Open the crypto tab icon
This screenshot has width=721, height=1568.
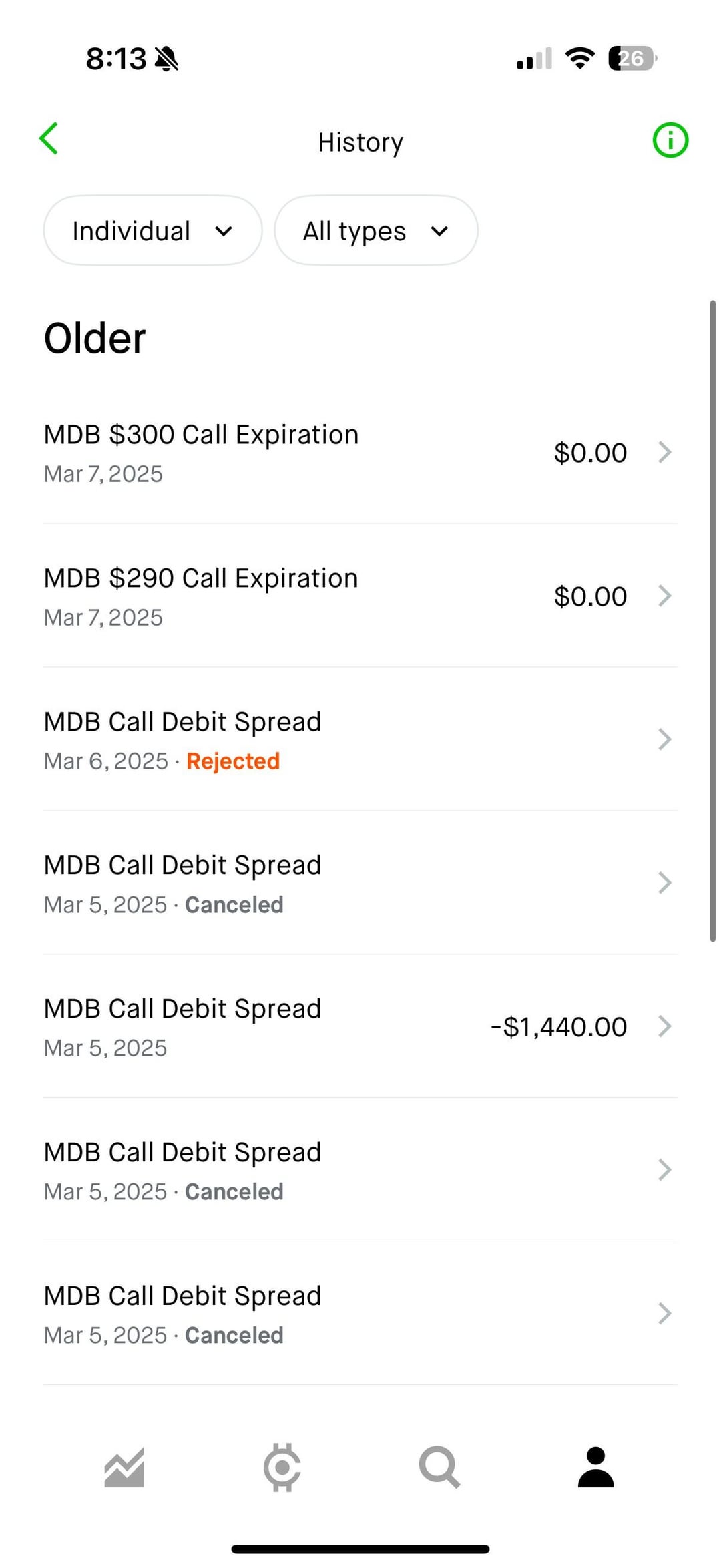click(x=282, y=1467)
